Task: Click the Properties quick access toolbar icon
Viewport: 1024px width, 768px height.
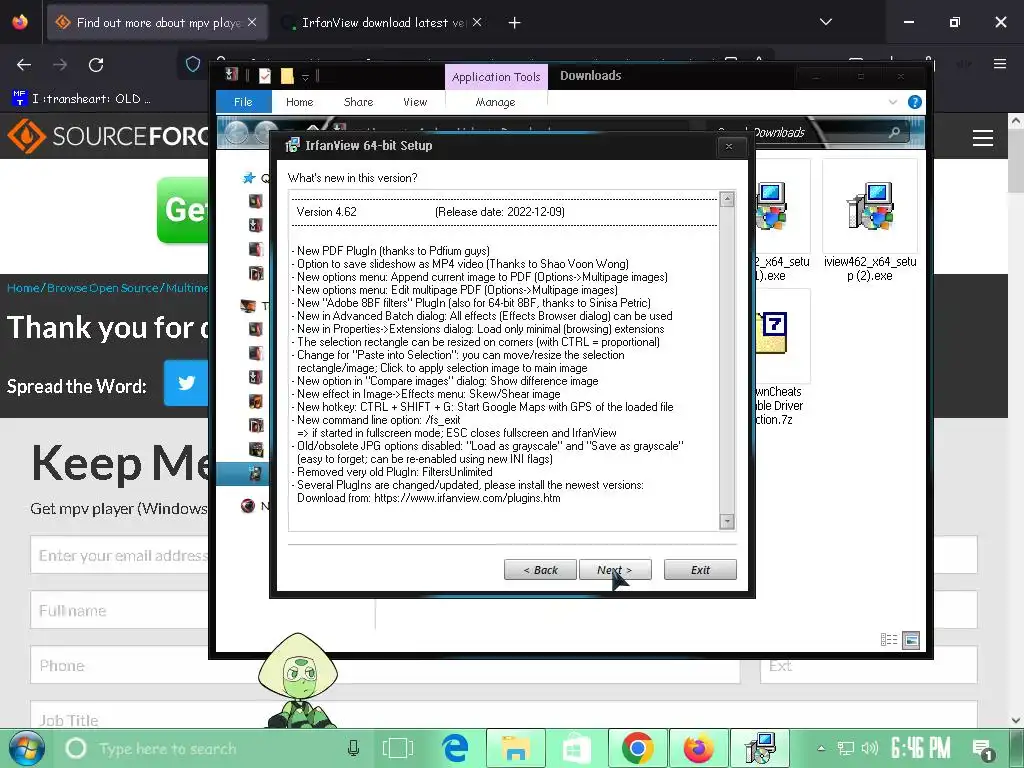Action: [x=264, y=76]
